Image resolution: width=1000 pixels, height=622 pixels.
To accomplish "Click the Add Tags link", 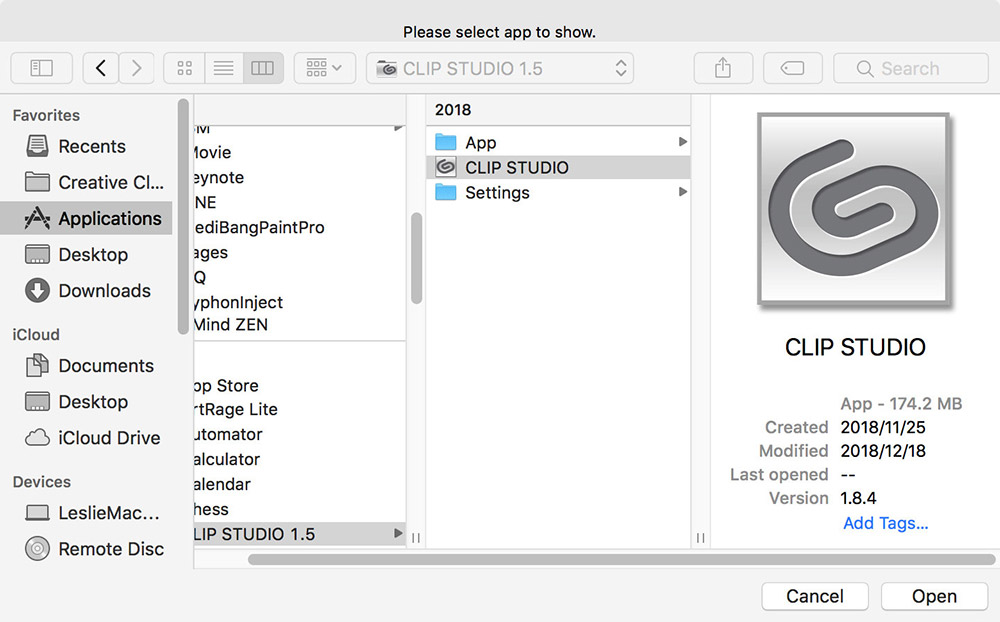I will click(886, 523).
